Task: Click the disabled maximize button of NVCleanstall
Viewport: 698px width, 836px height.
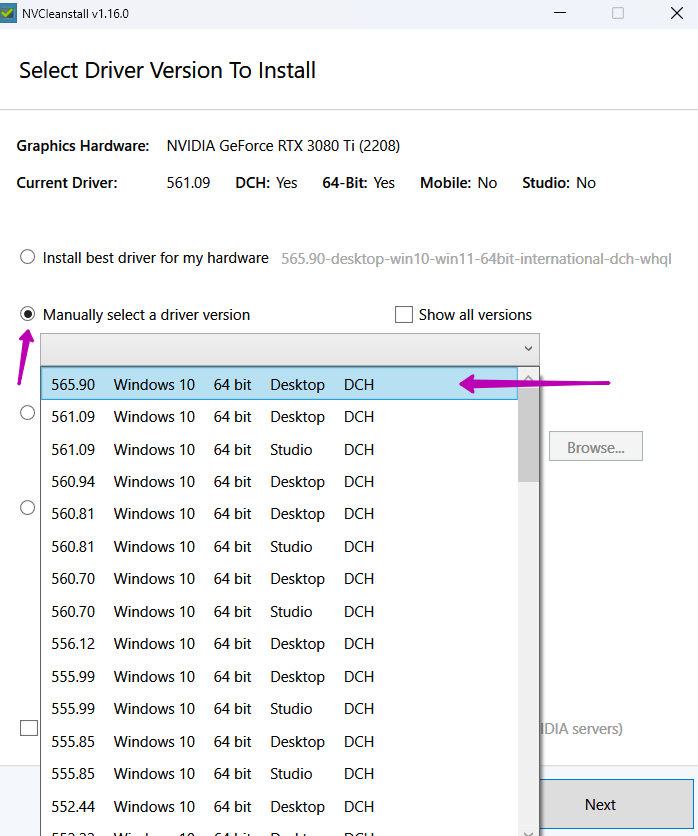Action: 618,13
